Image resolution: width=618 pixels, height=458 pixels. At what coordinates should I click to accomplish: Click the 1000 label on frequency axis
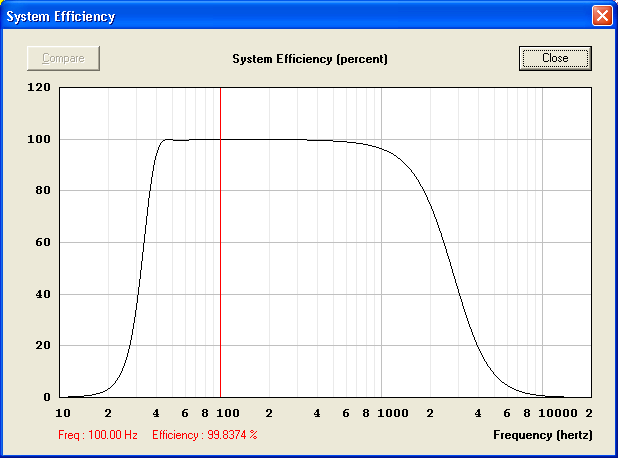tap(393, 413)
